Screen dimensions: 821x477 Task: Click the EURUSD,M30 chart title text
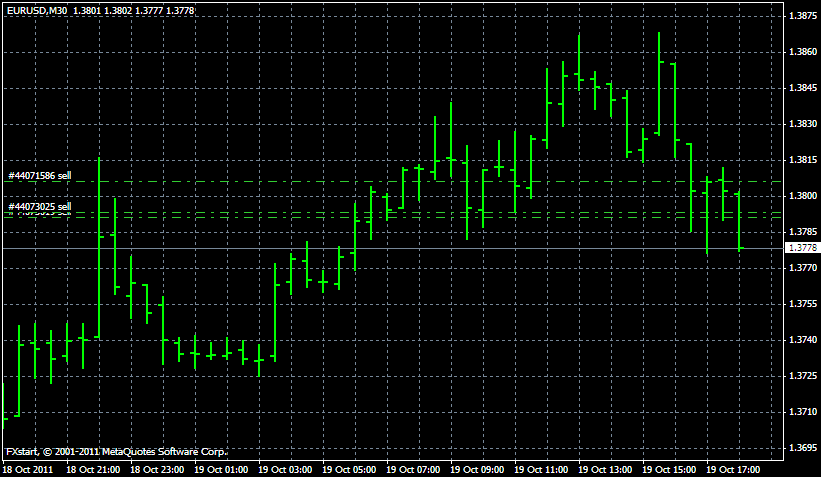[37, 10]
